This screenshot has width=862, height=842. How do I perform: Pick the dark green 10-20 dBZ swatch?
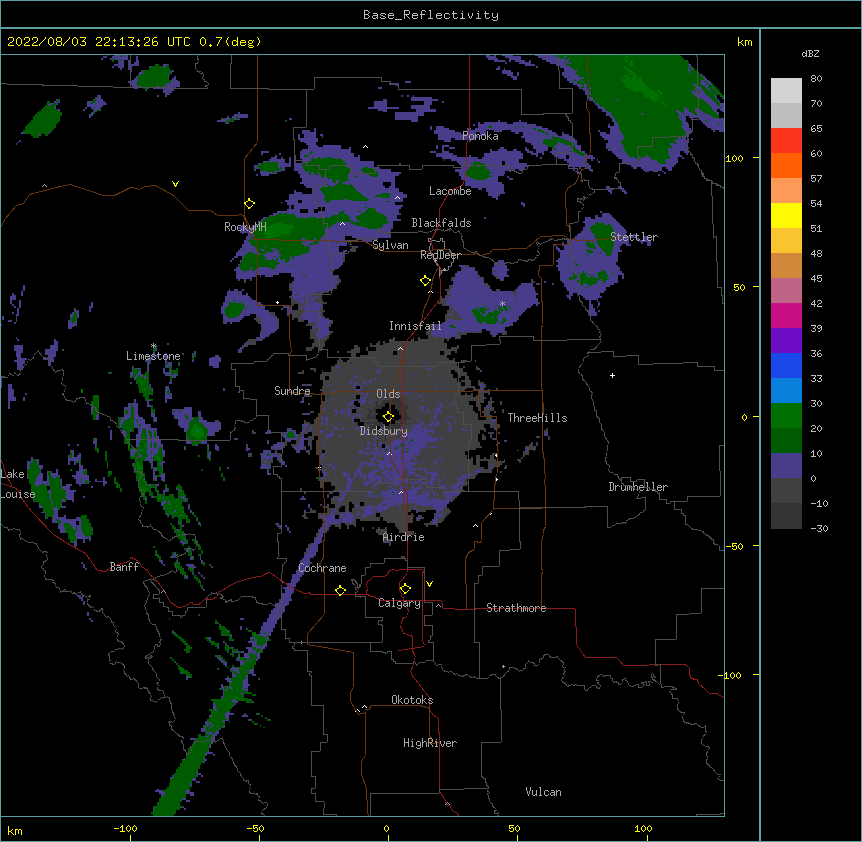pos(786,441)
